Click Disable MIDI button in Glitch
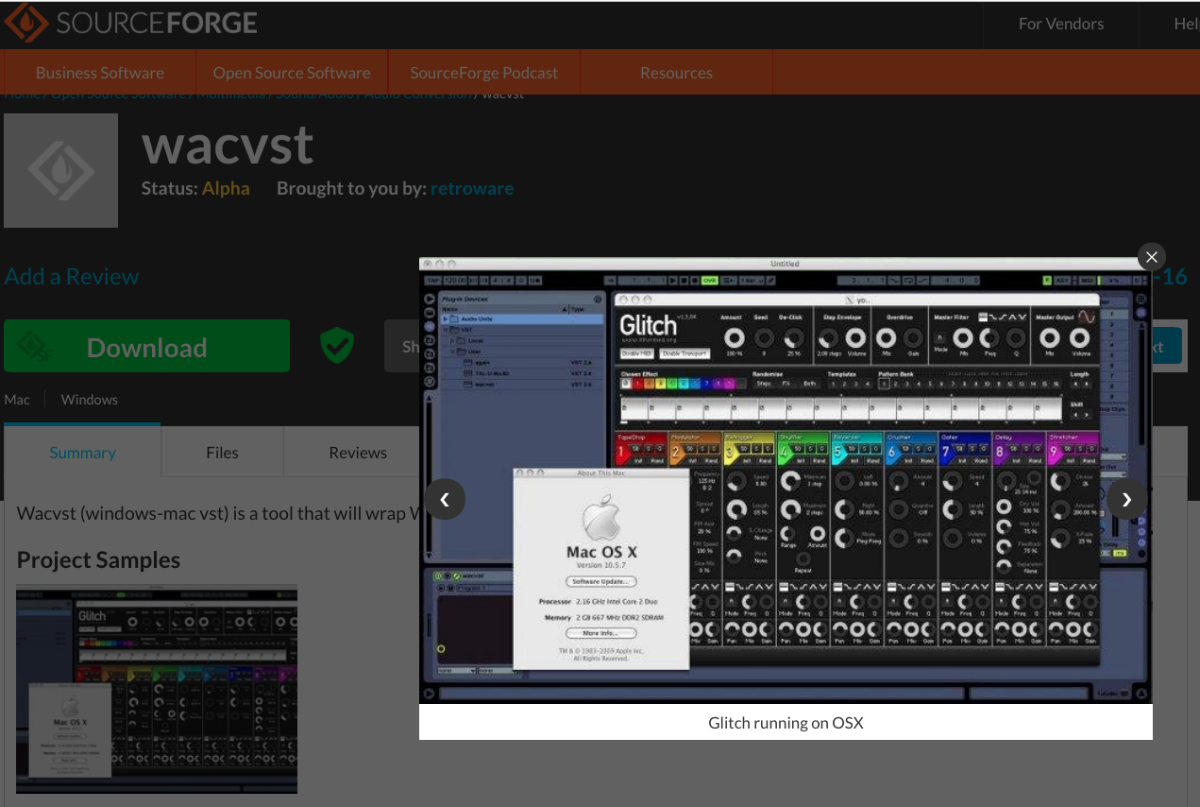Image resolution: width=1200 pixels, height=807 pixels. (636, 353)
